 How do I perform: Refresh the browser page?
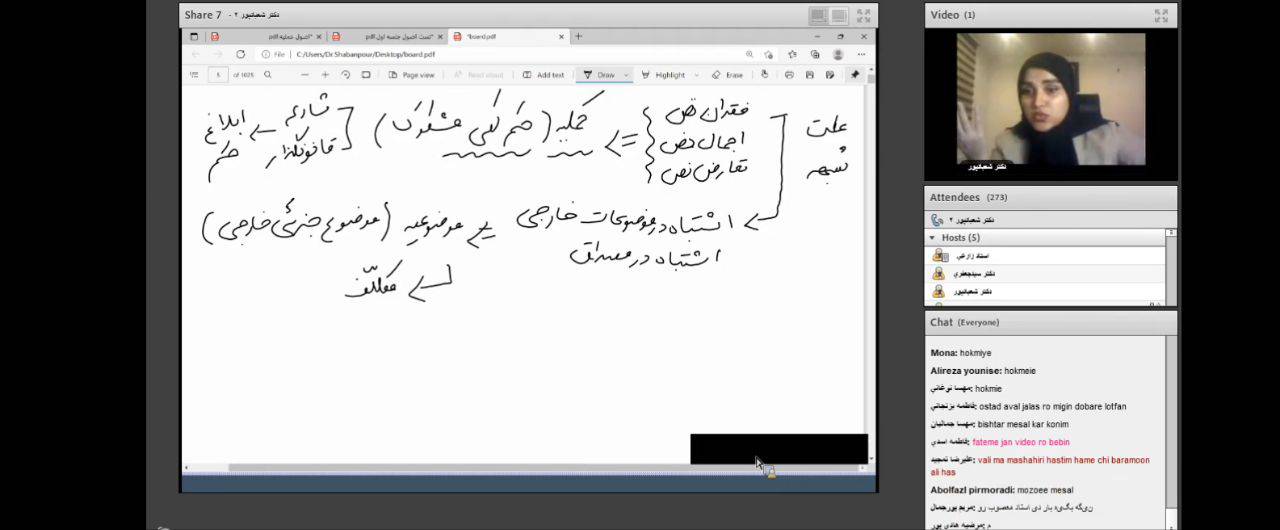coord(240,54)
